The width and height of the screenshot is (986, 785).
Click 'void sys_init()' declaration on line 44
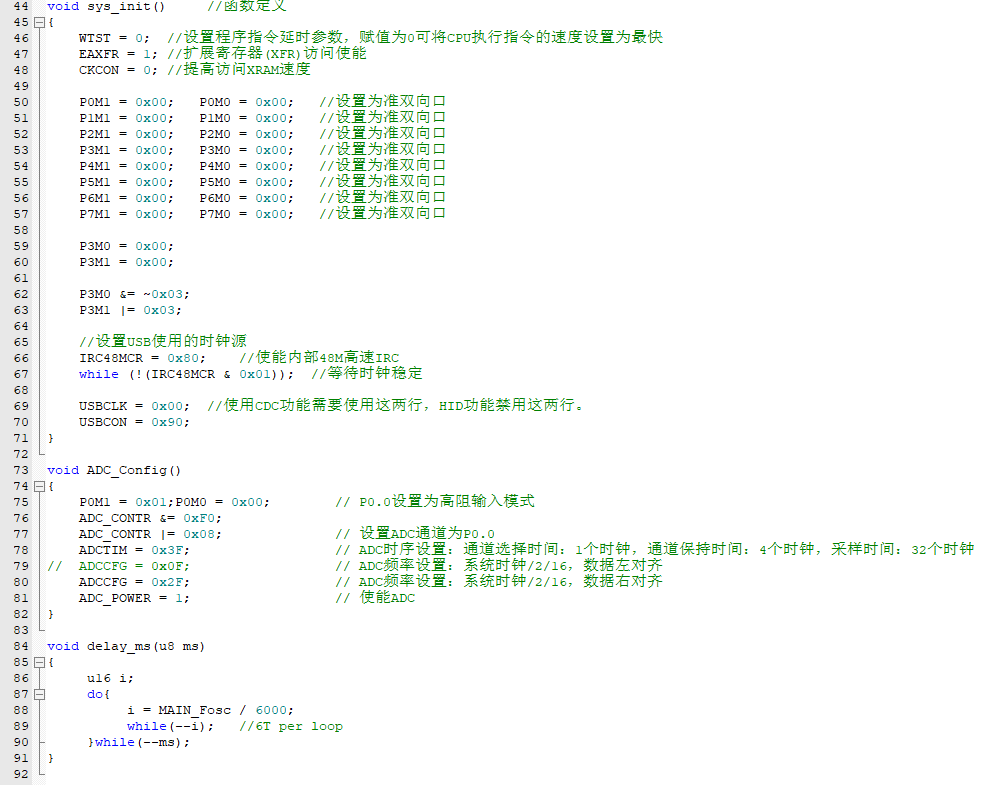[106, 6]
